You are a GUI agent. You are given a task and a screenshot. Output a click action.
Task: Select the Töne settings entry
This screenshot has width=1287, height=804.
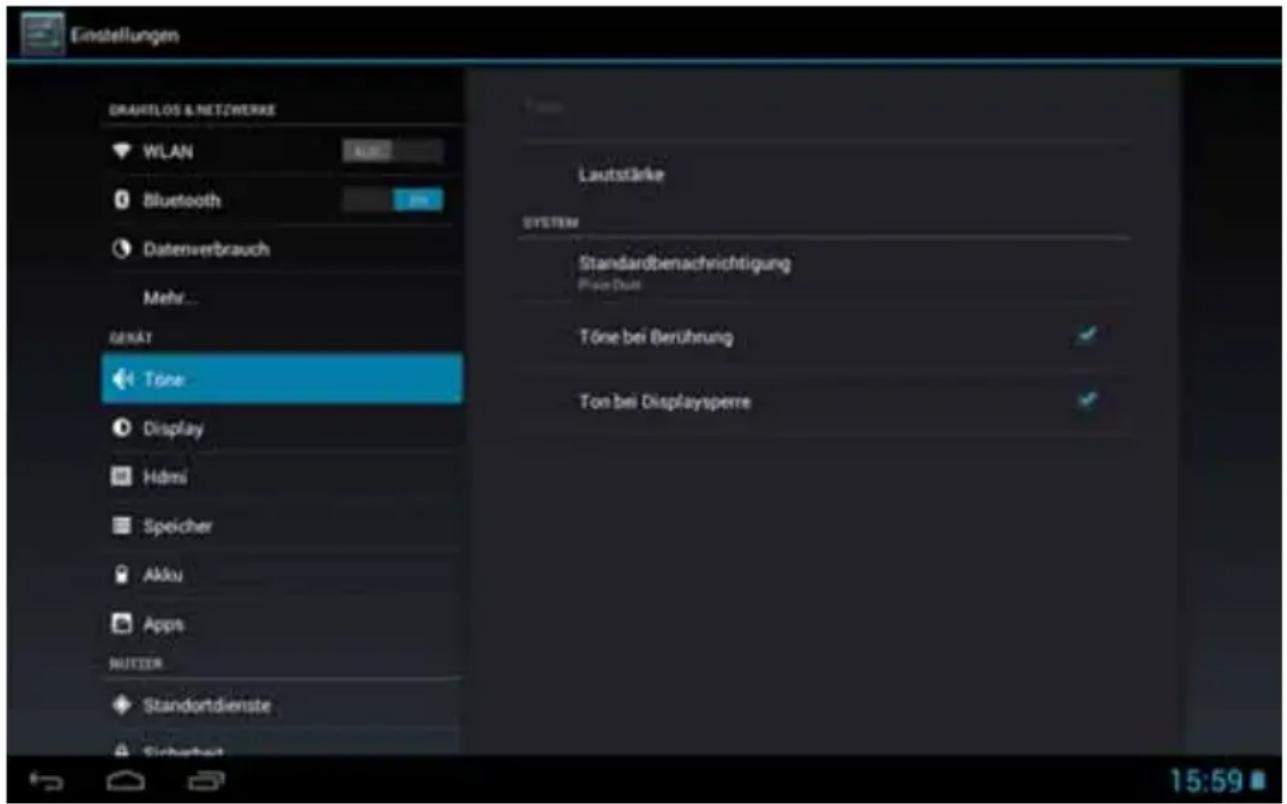(x=282, y=379)
